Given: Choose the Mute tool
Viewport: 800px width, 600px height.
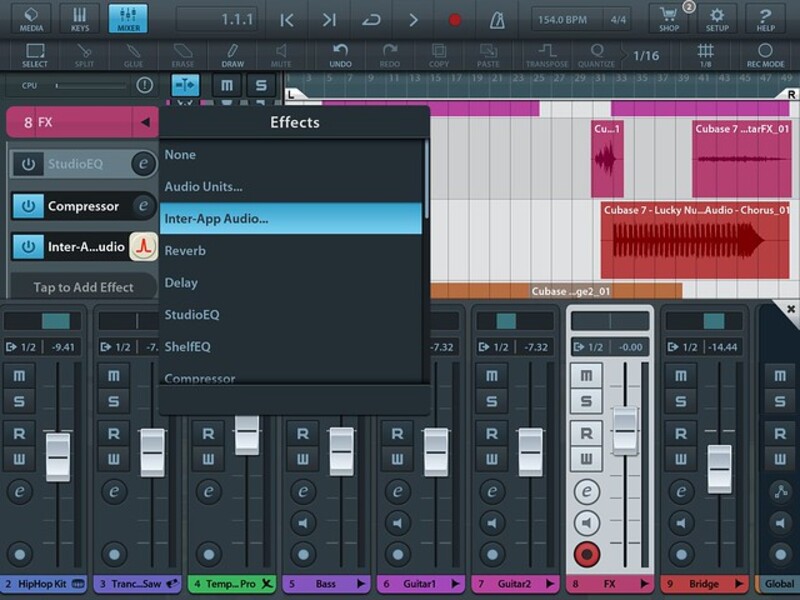Looking at the screenshot, I should 281,55.
